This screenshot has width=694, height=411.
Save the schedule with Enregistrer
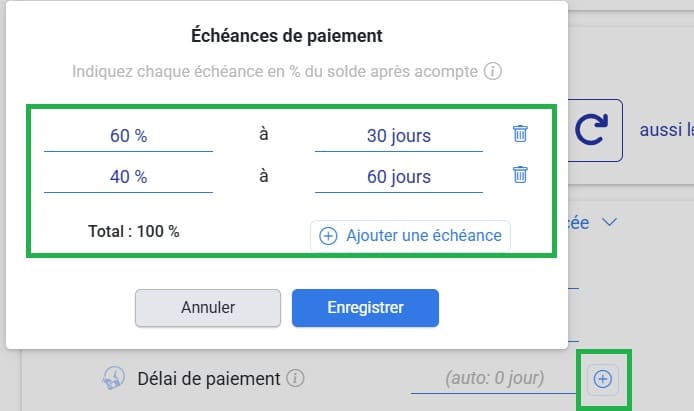click(x=365, y=308)
